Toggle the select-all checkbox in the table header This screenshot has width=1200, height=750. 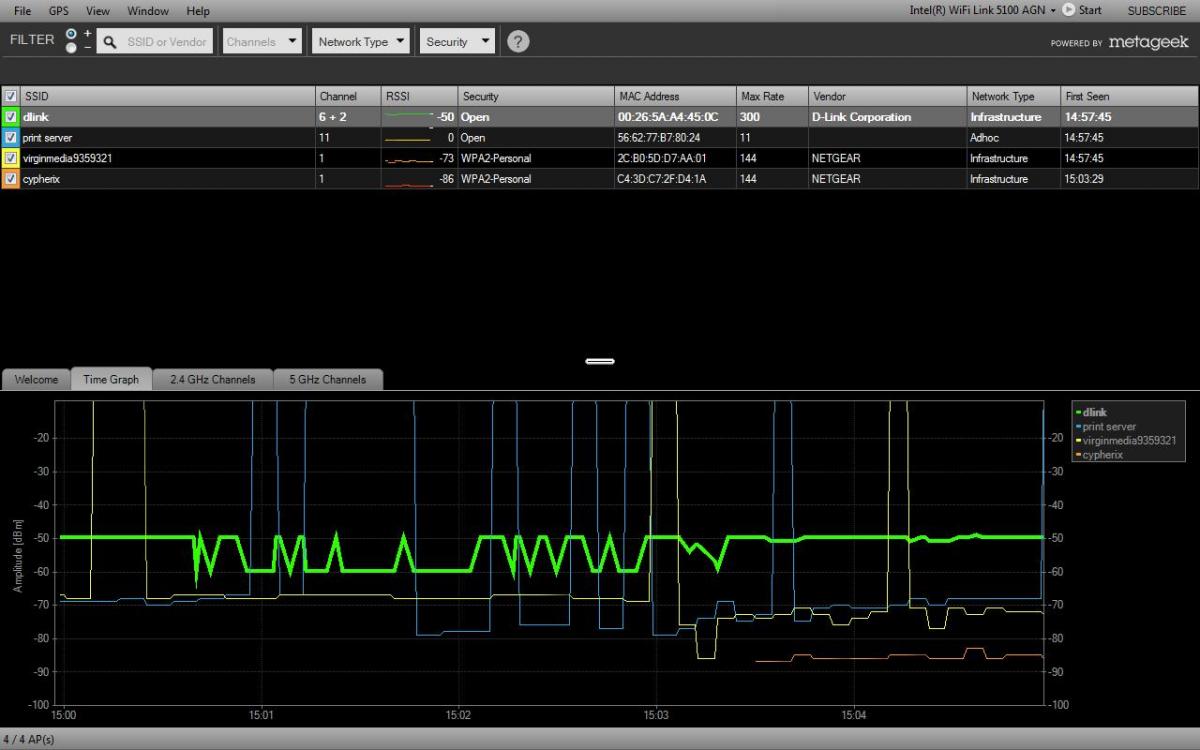(11, 96)
